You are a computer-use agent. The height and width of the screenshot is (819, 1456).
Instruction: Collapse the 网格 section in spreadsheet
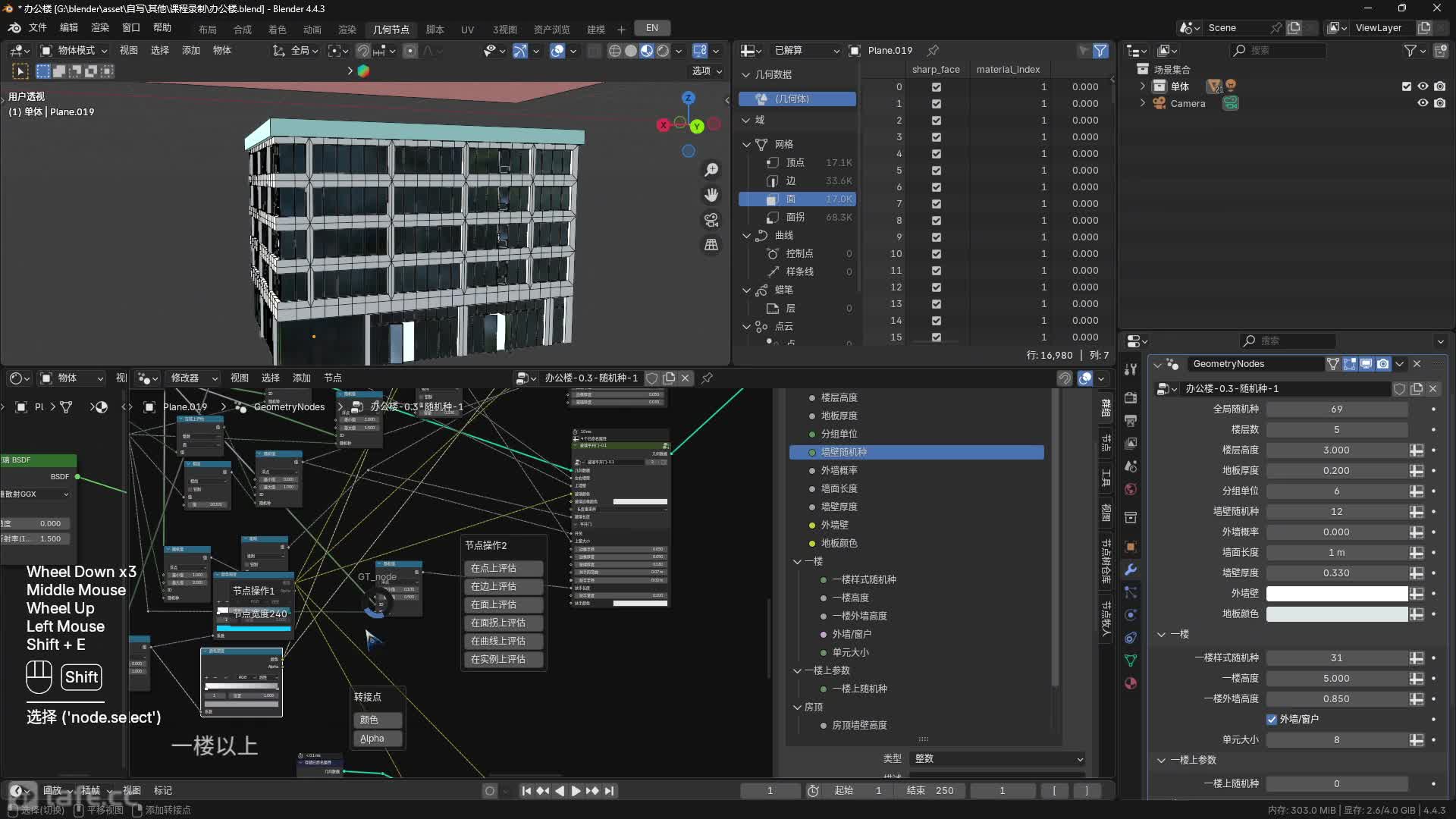tap(747, 144)
